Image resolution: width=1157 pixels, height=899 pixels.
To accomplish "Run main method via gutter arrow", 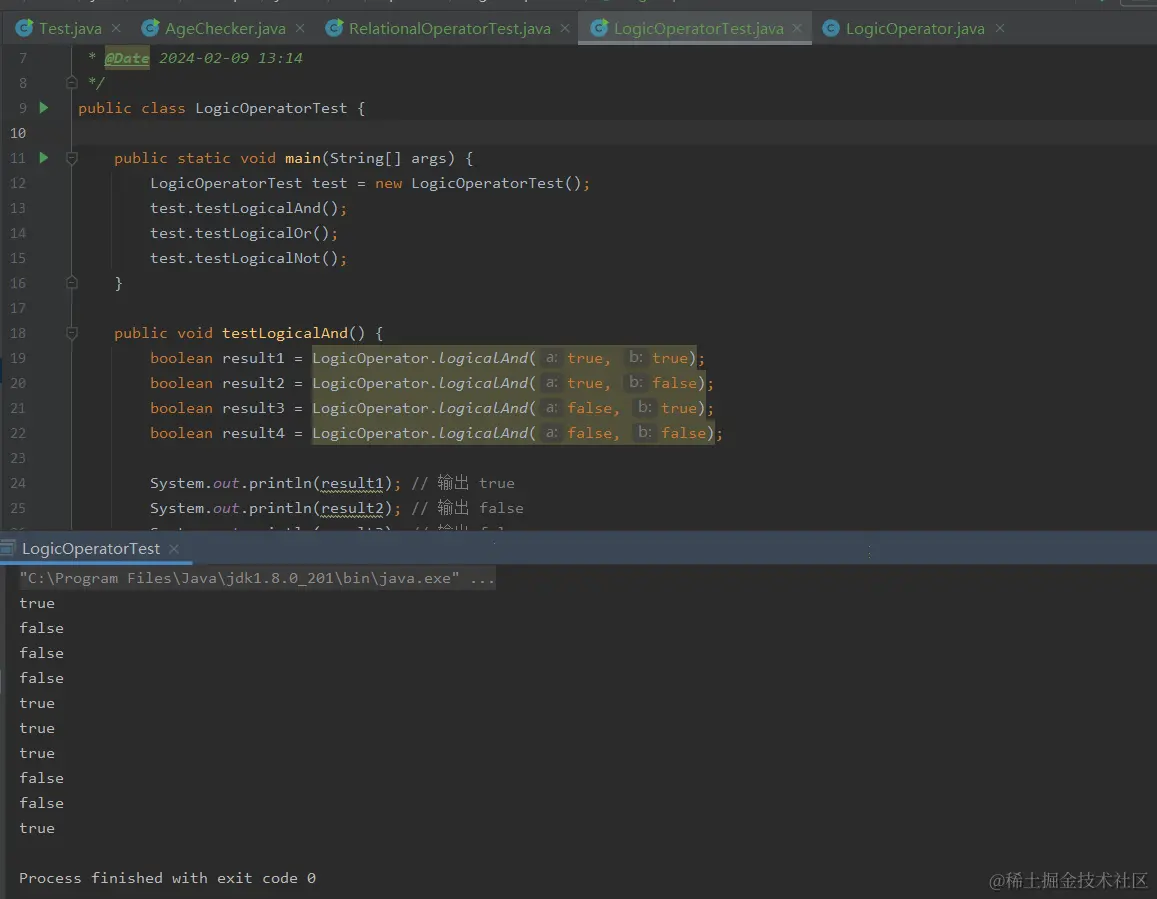I will pos(44,158).
